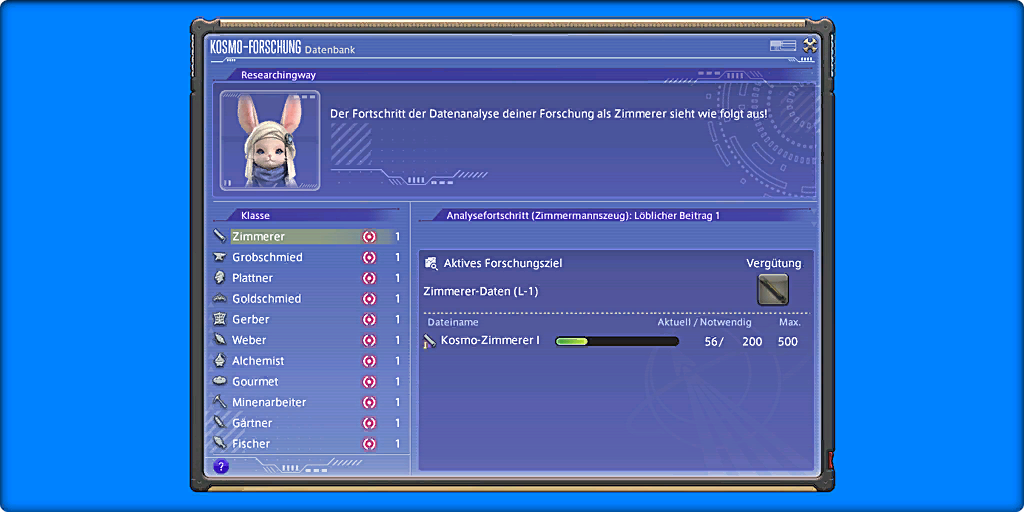Click the red stage badge next to Weber
This screenshot has height=512, width=1024.
pos(369,340)
